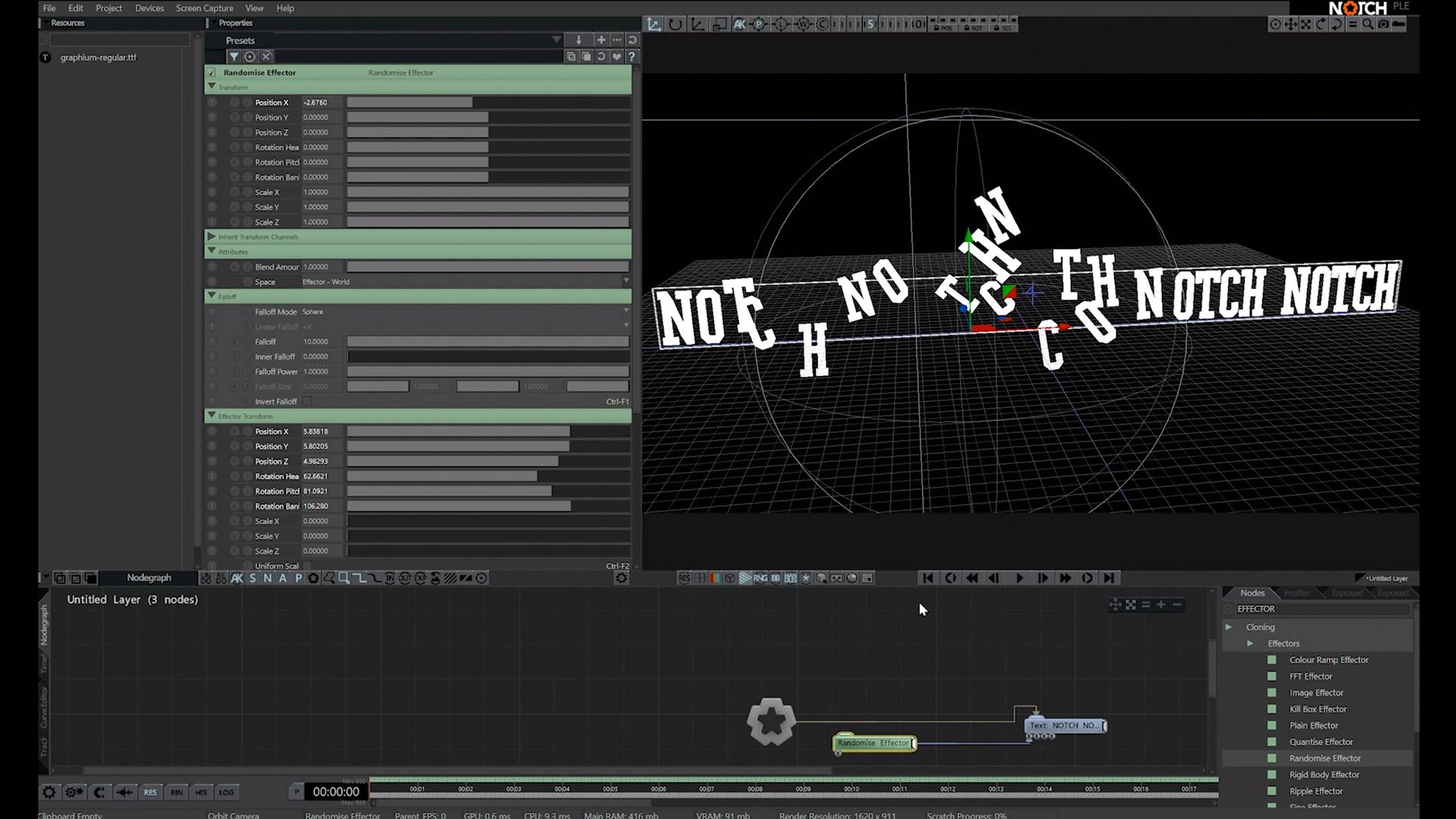Image resolution: width=1456 pixels, height=819 pixels.
Task: Click the project settings gear icon at bottom left
Action: pyautogui.click(x=49, y=792)
